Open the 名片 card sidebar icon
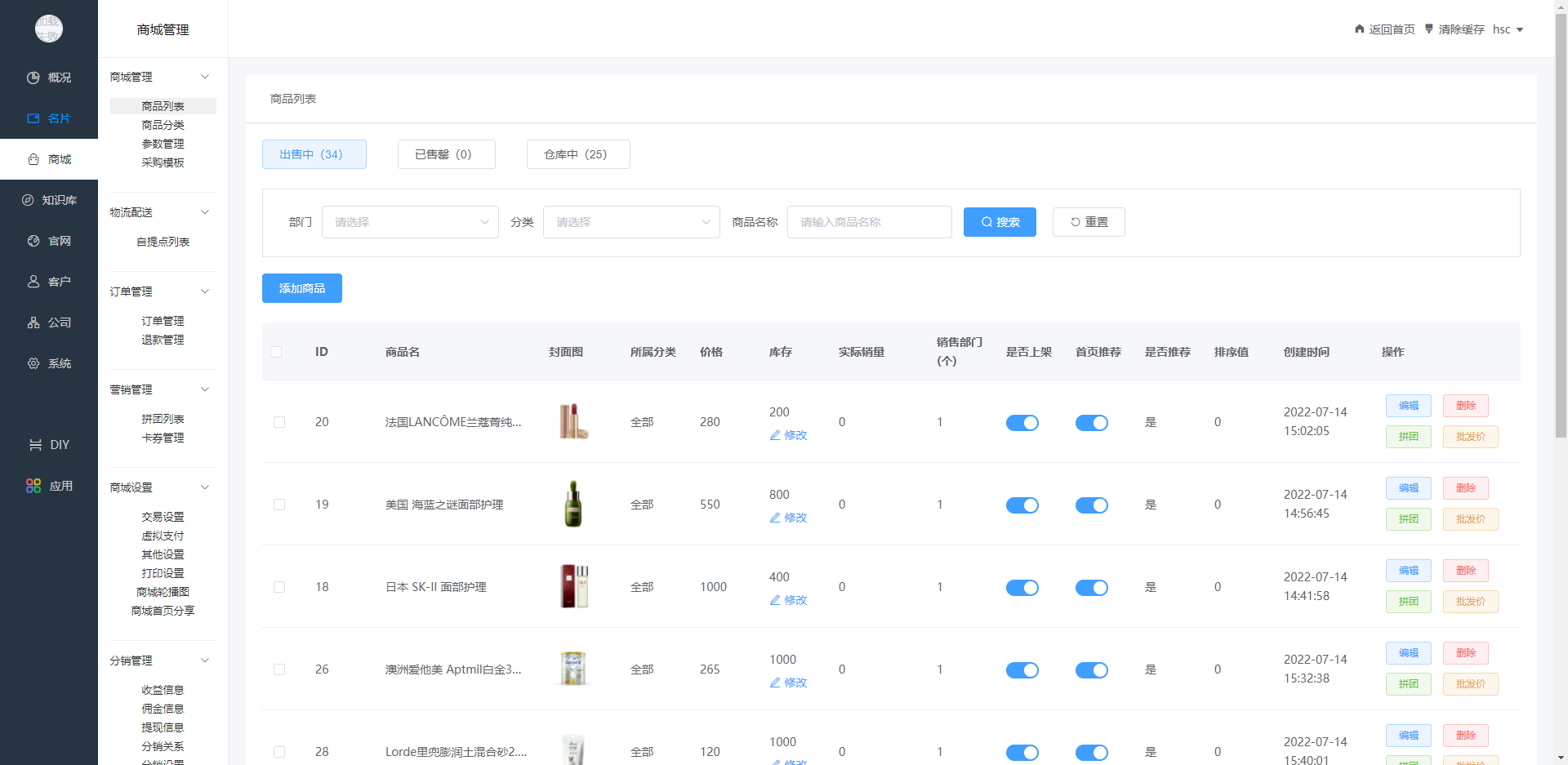The height and width of the screenshot is (765, 1568). (x=33, y=118)
